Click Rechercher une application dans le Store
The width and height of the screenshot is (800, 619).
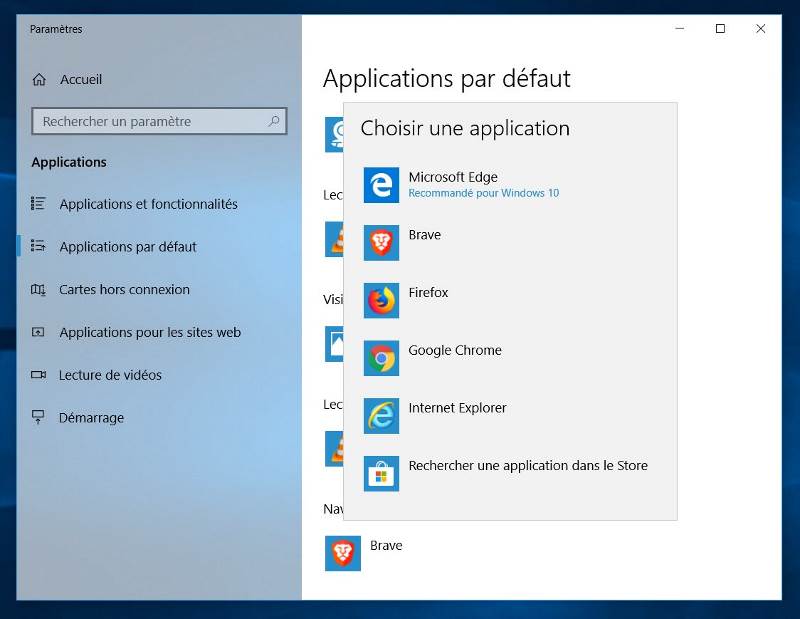tap(528, 465)
